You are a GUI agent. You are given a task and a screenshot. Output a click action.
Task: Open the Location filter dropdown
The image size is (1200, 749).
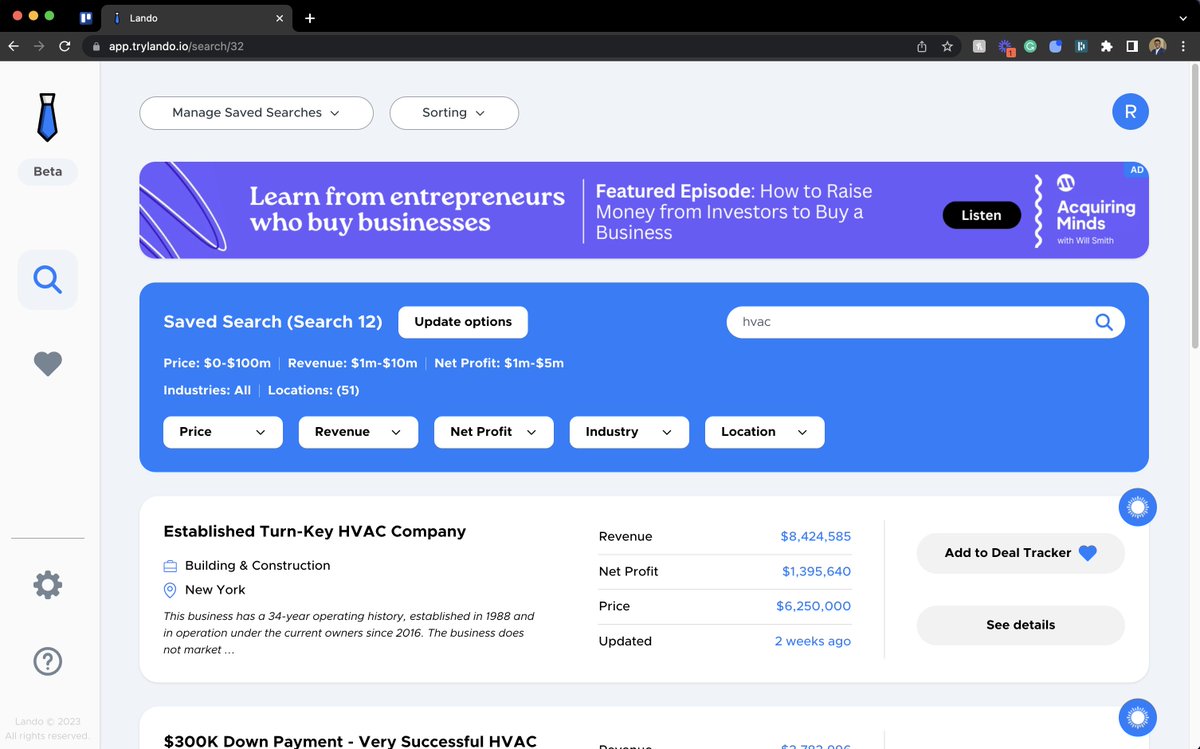(765, 432)
